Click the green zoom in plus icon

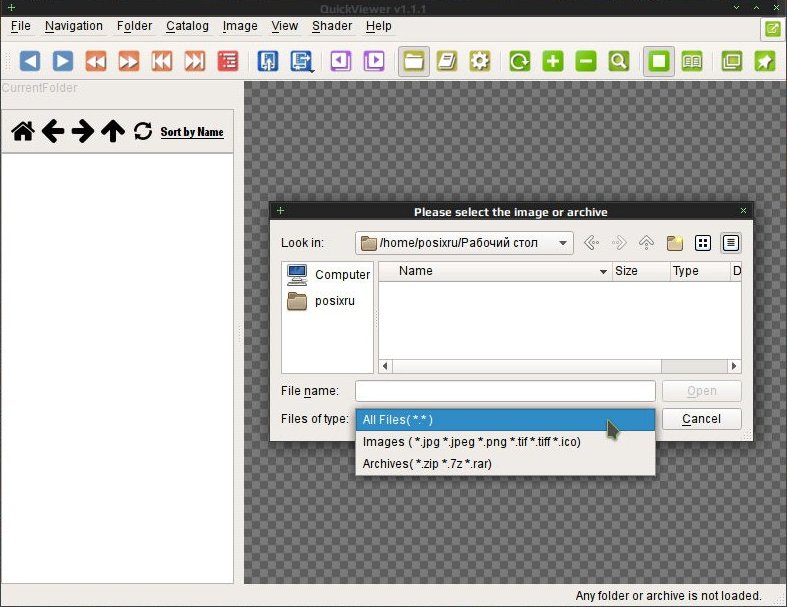tap(553, 61)
